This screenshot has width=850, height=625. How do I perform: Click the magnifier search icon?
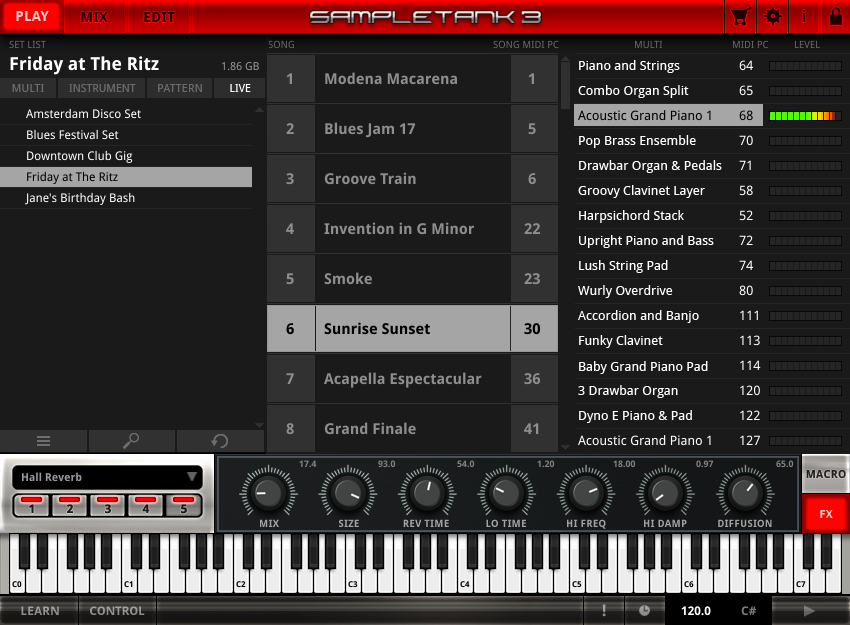[x=131, y=441]
